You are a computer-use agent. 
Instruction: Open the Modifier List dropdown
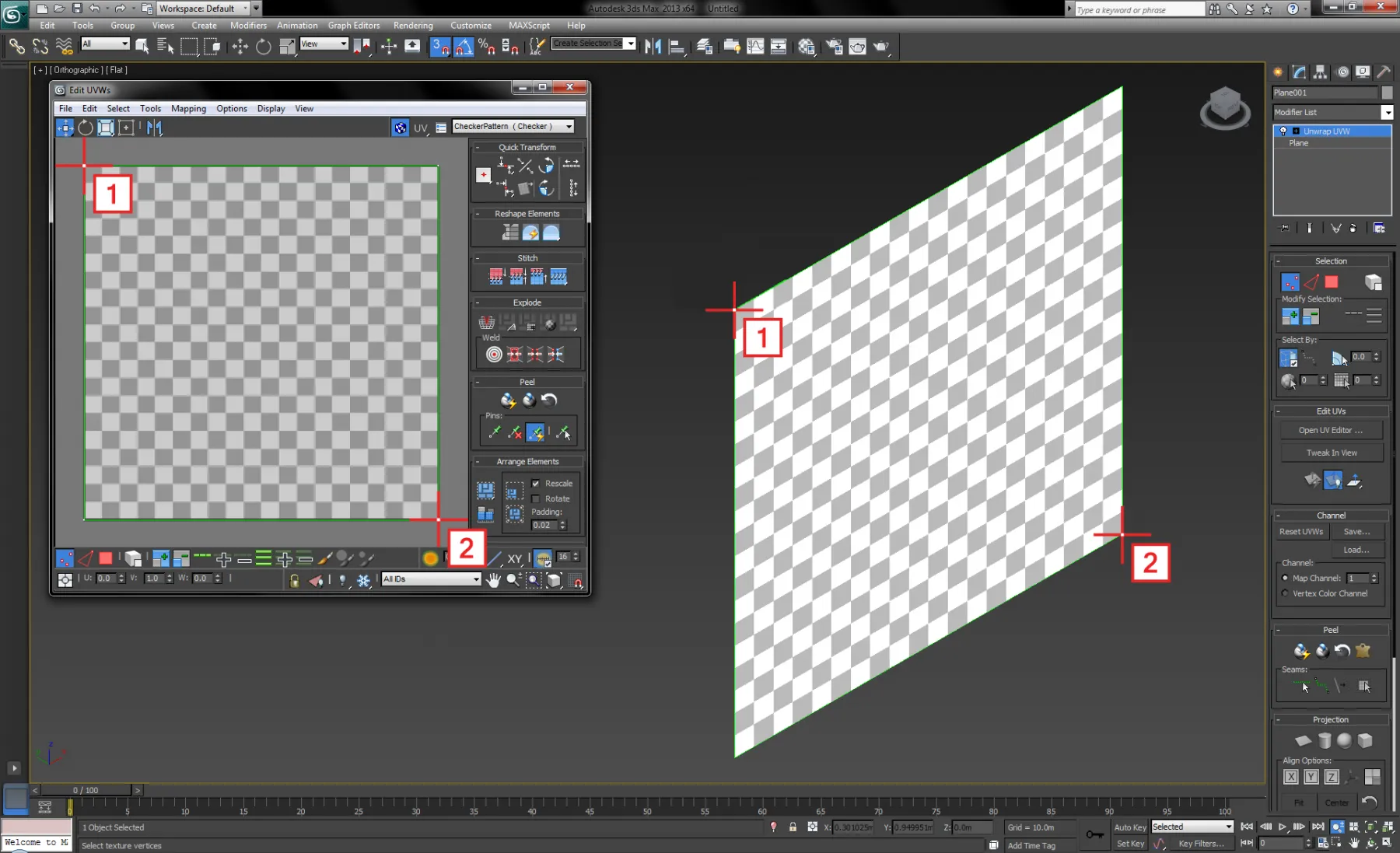[1388, 112]
